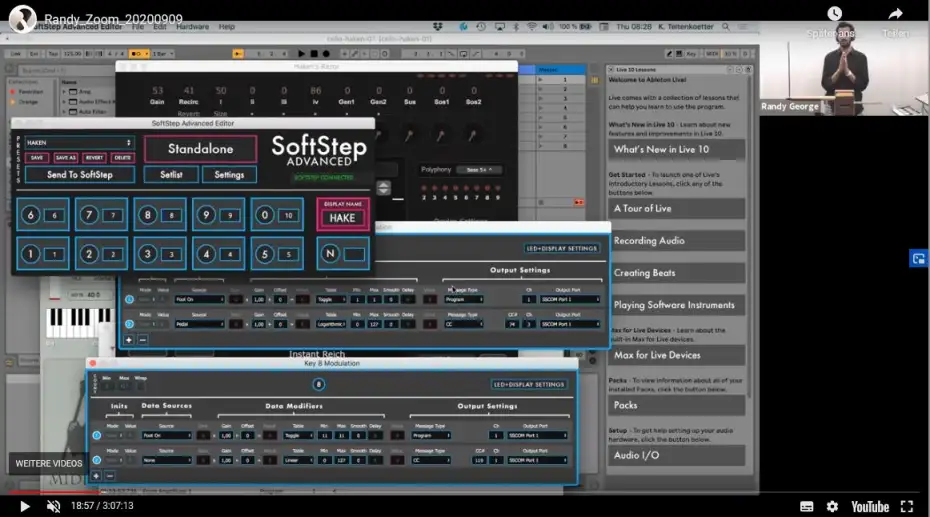Seek using YouTube progress bar
This screenshot has width=930, height=517.
point(465,492)
